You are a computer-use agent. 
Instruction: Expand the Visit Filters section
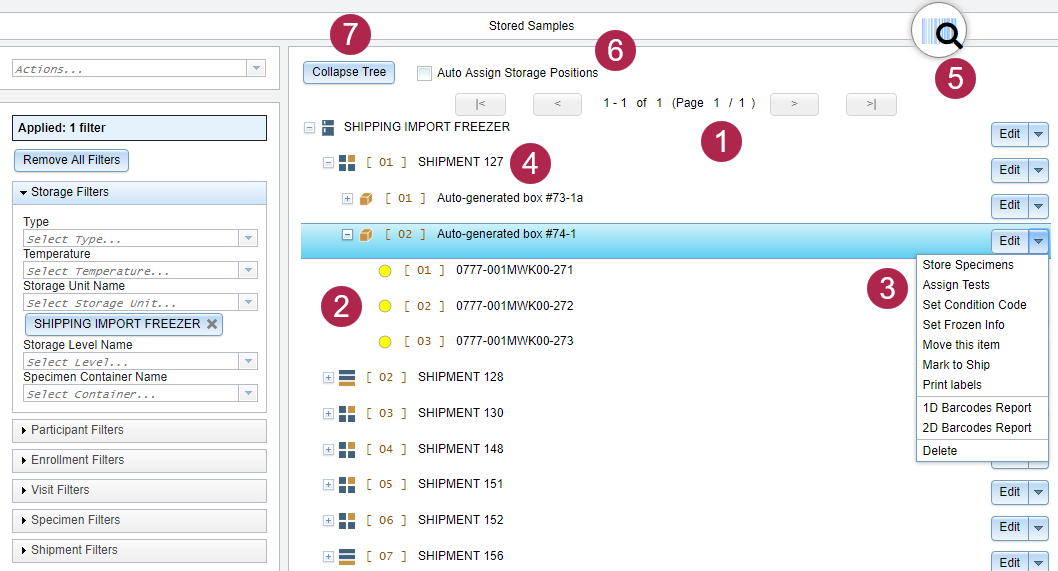(x=139, y=491)
